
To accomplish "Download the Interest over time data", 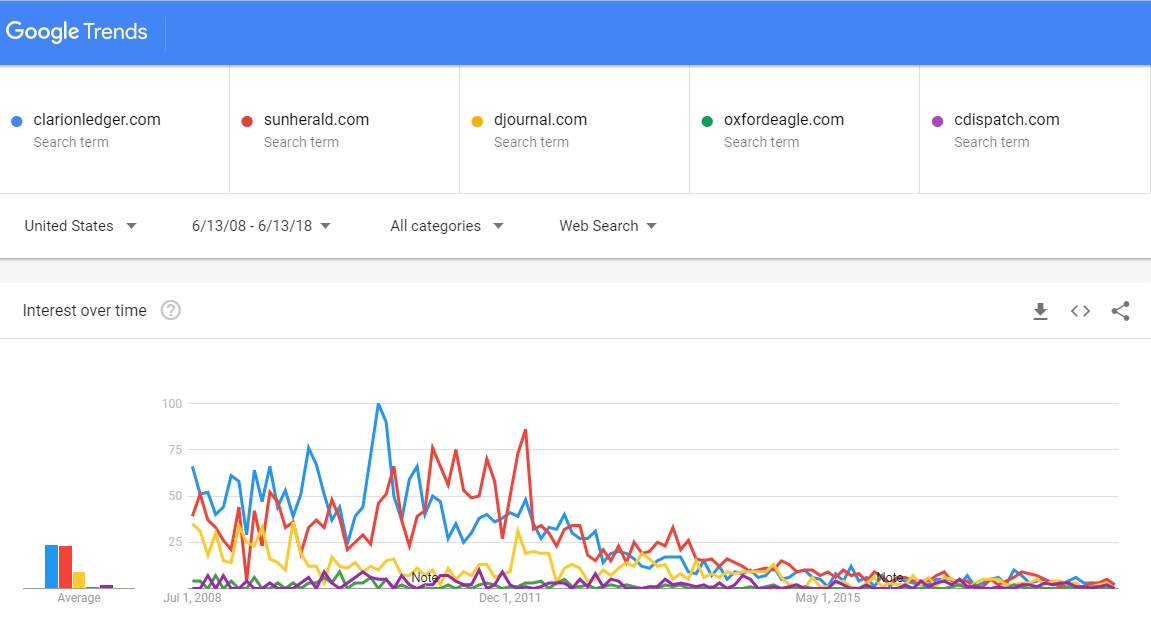I will click(1040, 311).
